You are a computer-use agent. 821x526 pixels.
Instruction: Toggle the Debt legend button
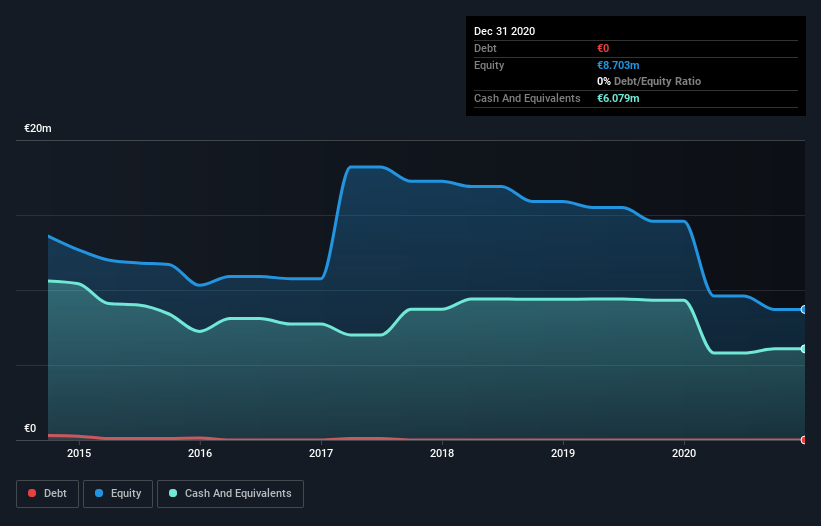point(48,494)
